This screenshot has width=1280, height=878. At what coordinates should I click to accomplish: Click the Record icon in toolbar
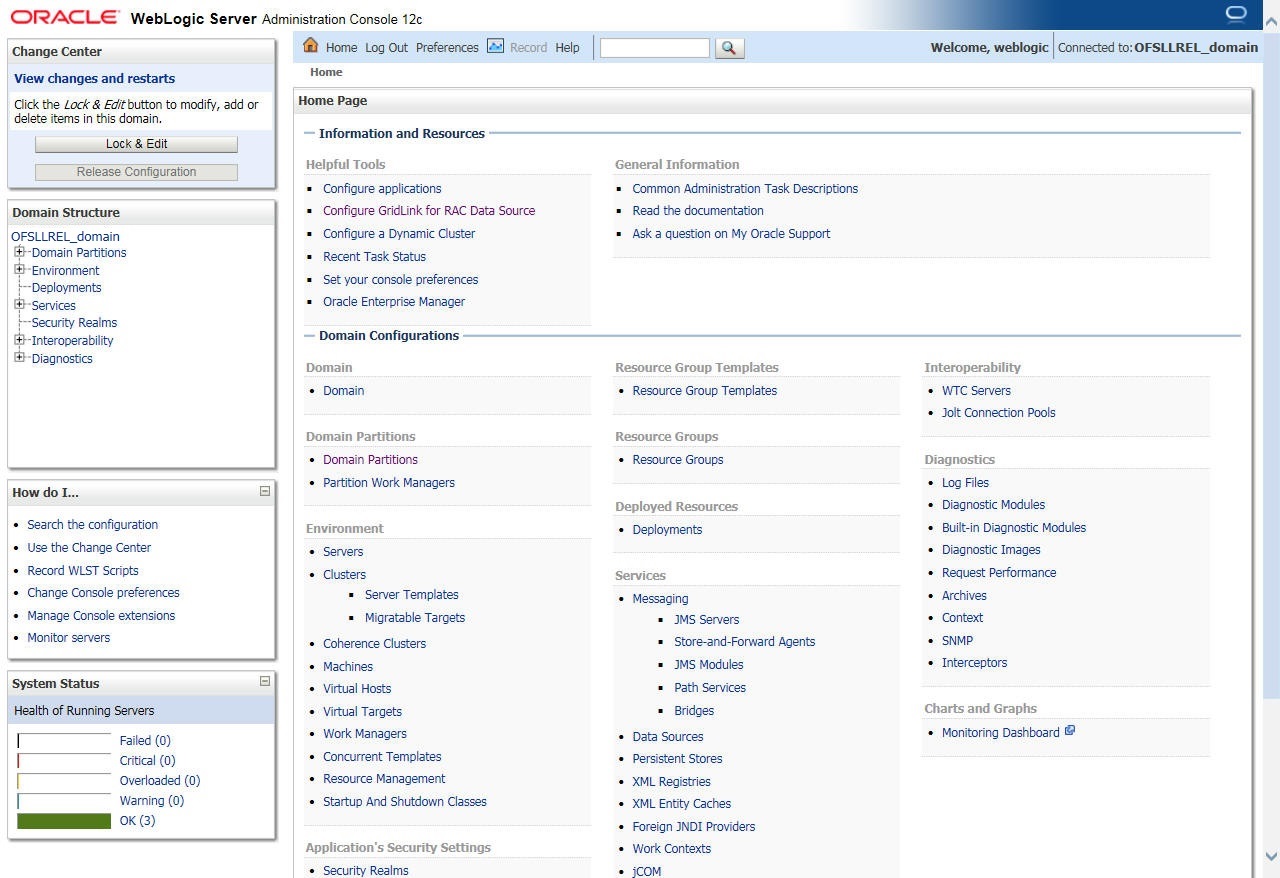point(495,46)
